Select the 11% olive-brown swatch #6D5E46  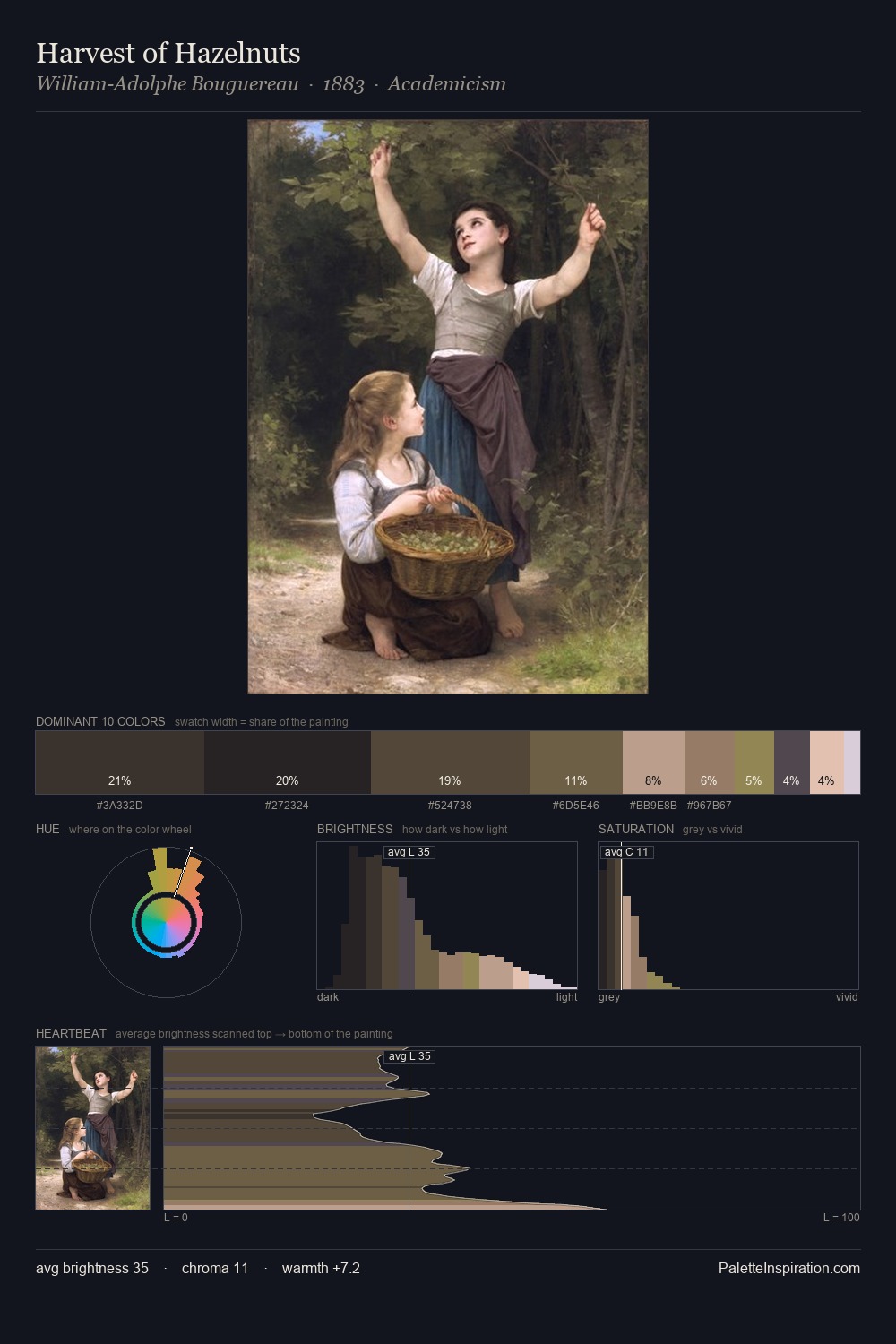(x=576, y=762)
